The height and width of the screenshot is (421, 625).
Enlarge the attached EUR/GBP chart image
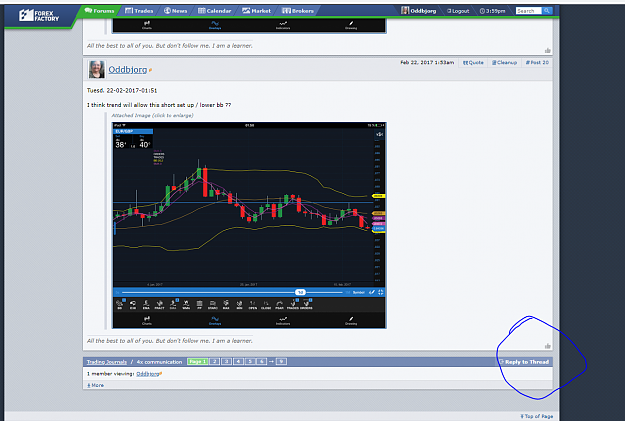[249, 225]
